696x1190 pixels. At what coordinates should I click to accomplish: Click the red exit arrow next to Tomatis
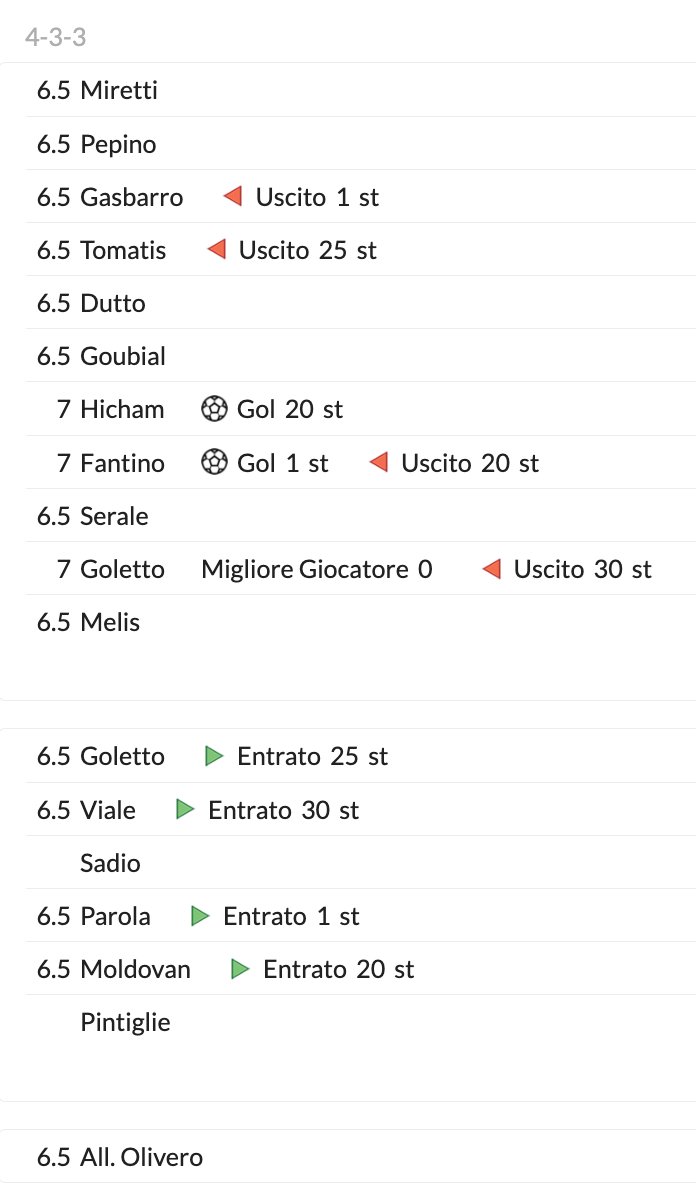point(216,250)
